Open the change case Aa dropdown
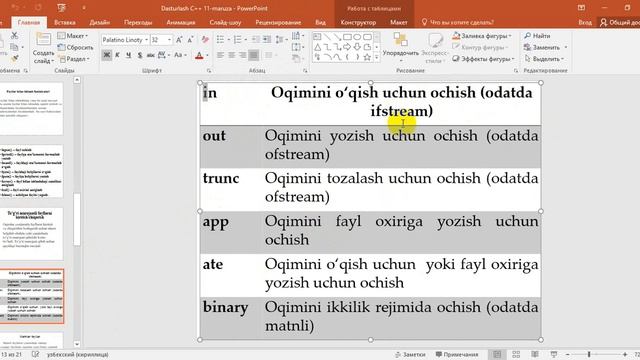This screenshot has height=360, width=640. (x=180, y=55)
